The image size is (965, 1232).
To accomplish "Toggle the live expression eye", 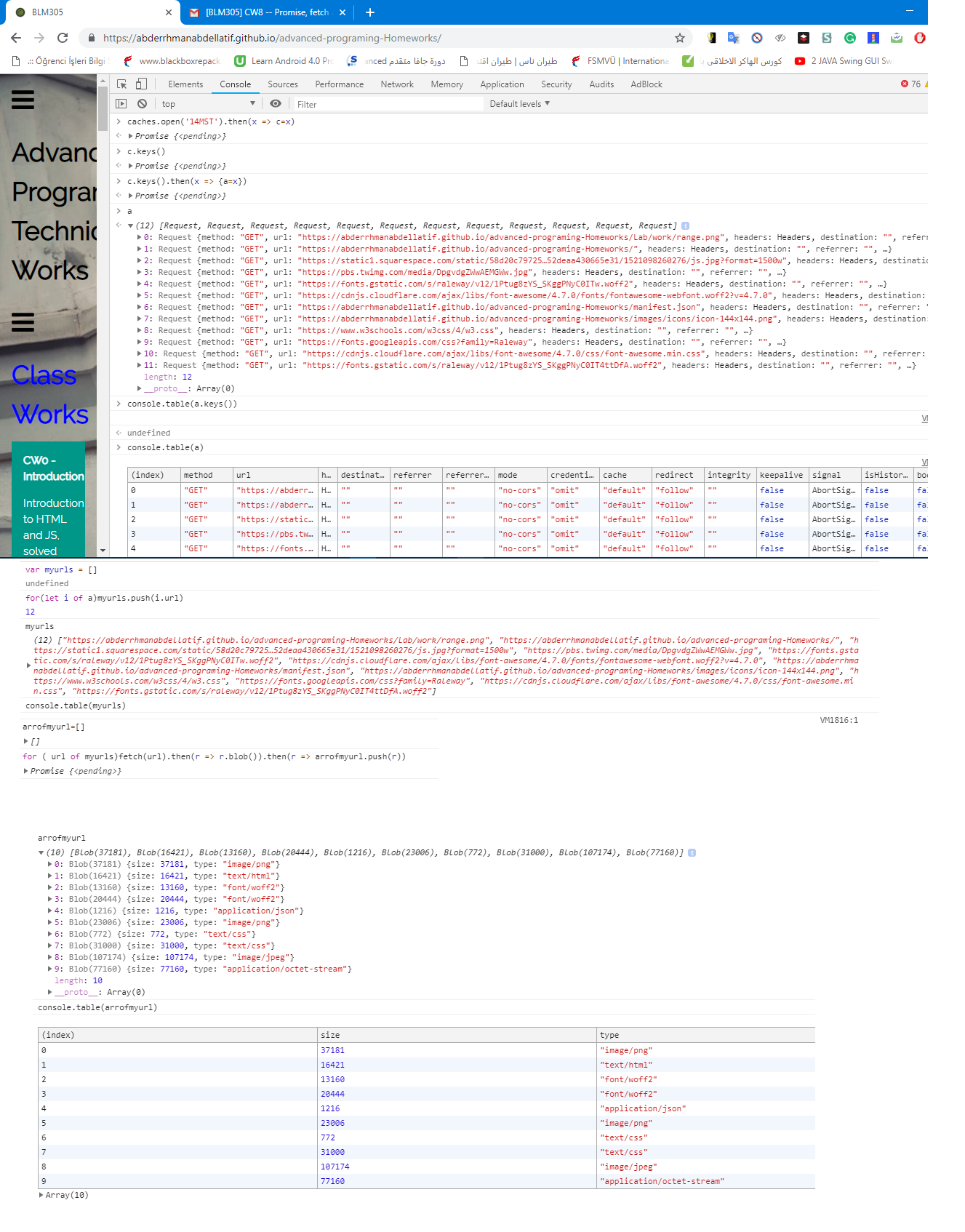I will click(x=276, y=104).
